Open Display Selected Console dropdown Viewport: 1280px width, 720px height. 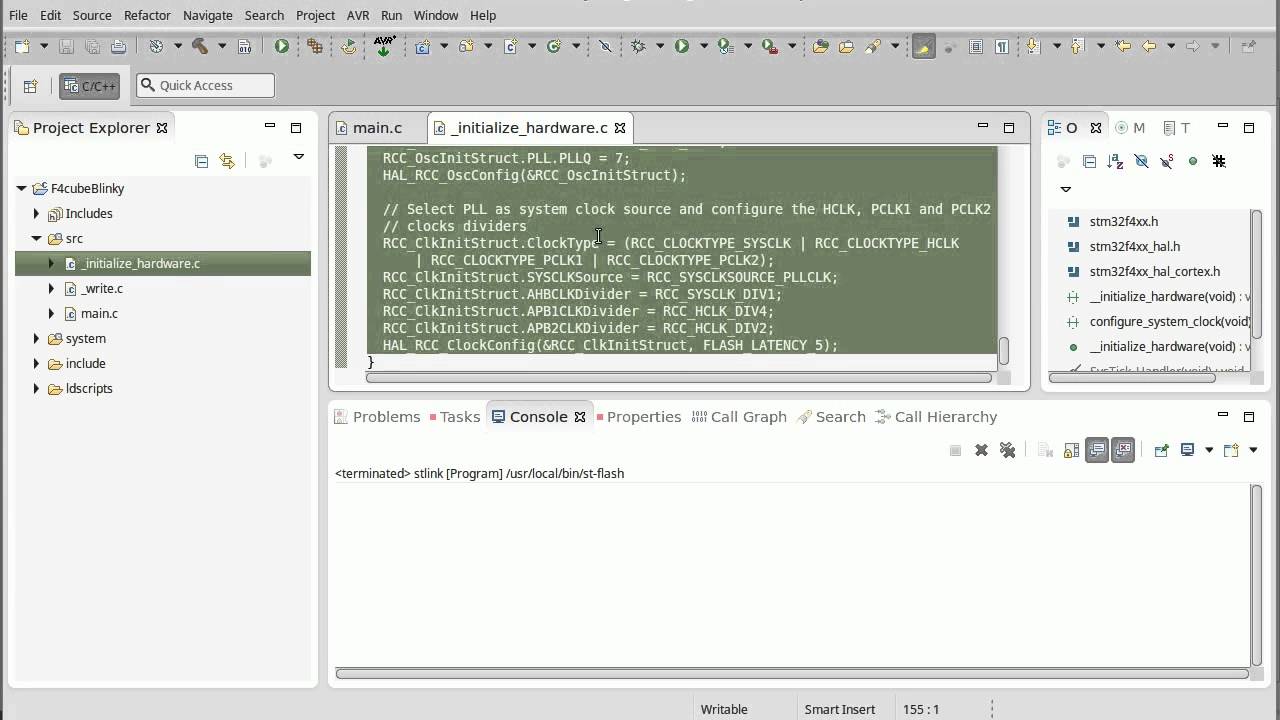1209,450
